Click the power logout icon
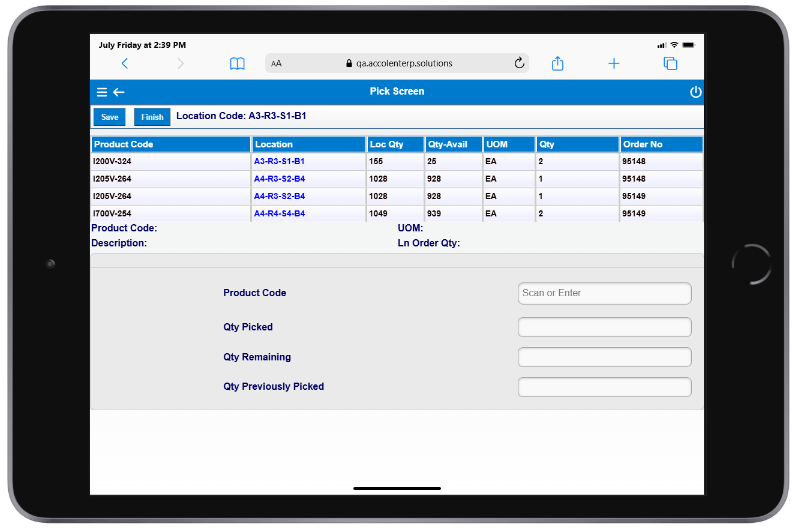 pos(695,92)
